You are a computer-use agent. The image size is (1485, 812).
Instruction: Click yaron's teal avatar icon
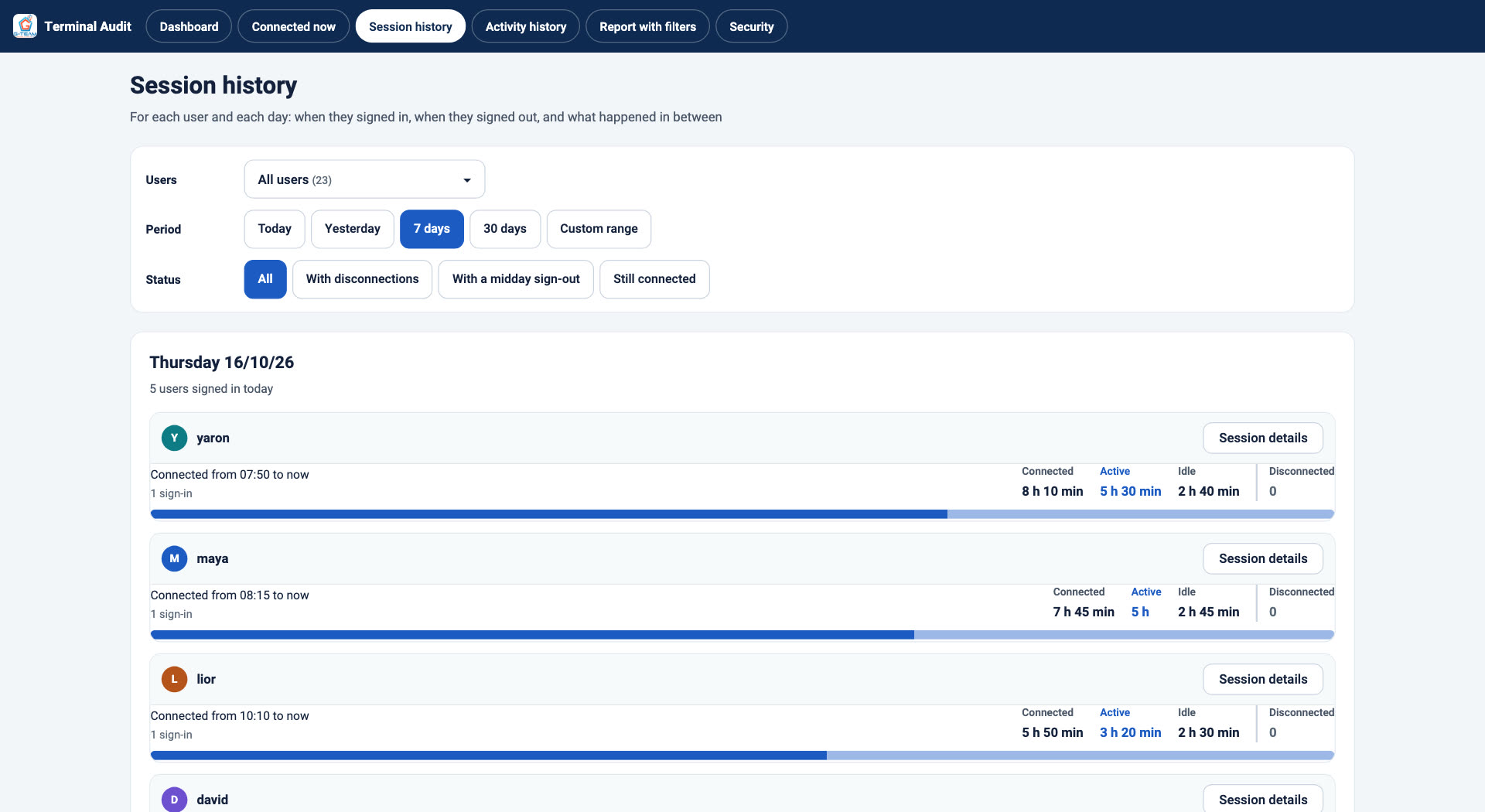click(x=174, y=438)
